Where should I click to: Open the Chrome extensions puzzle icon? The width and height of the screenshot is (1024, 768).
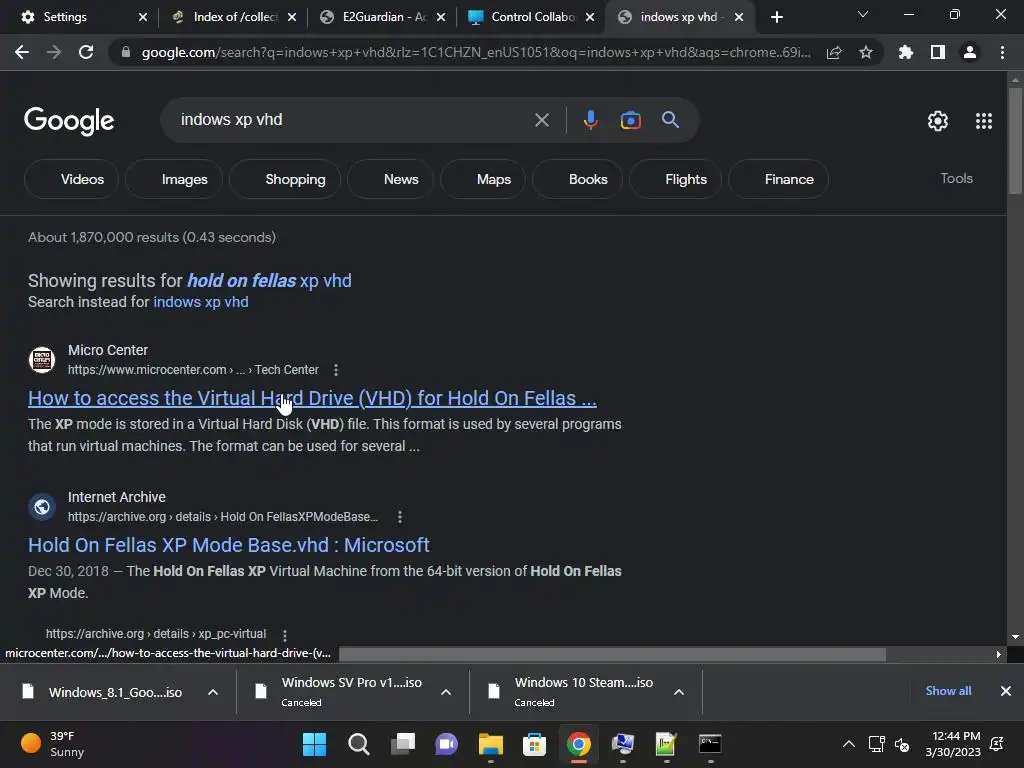906,52
